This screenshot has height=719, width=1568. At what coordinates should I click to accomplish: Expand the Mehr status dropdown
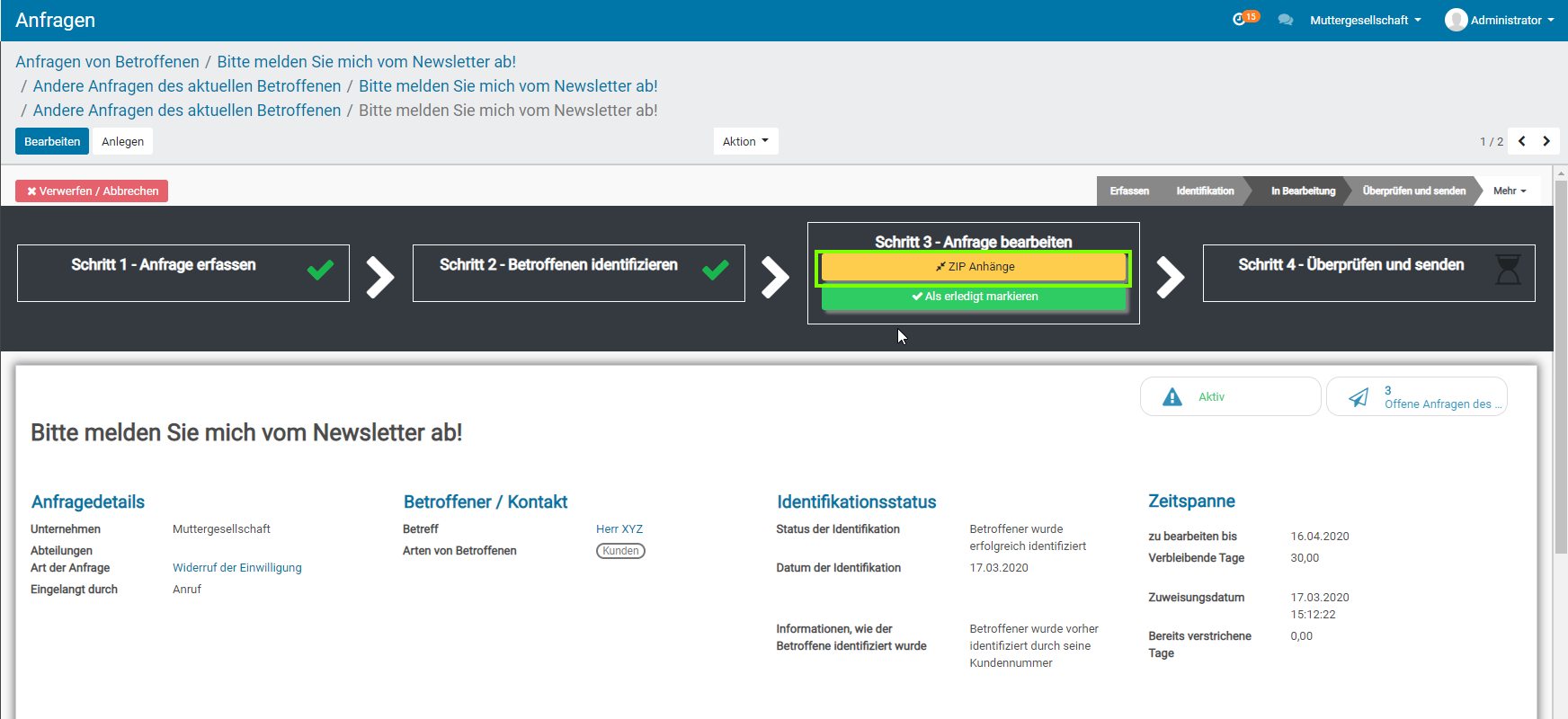1510,191
